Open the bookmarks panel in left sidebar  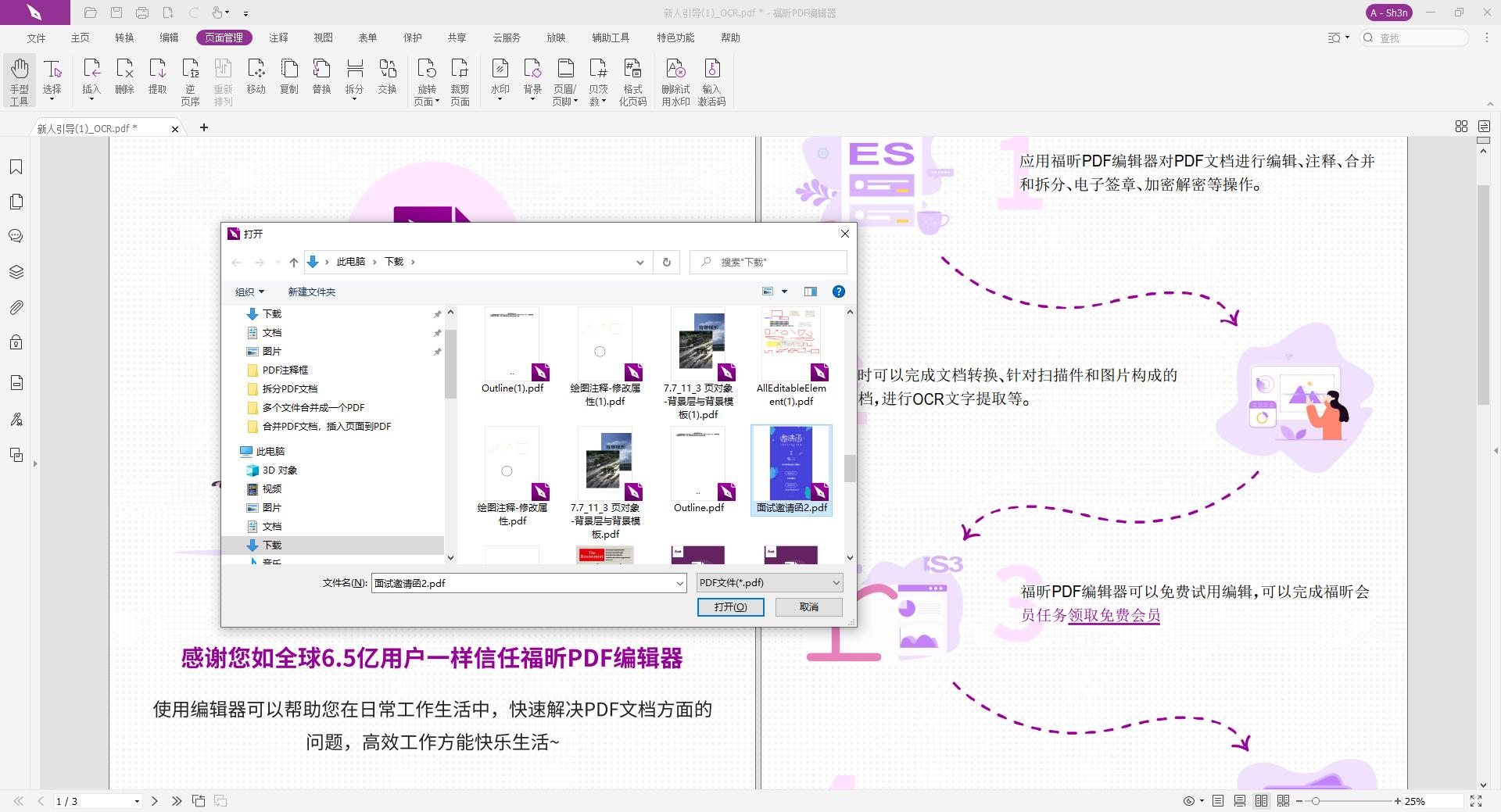16,166
